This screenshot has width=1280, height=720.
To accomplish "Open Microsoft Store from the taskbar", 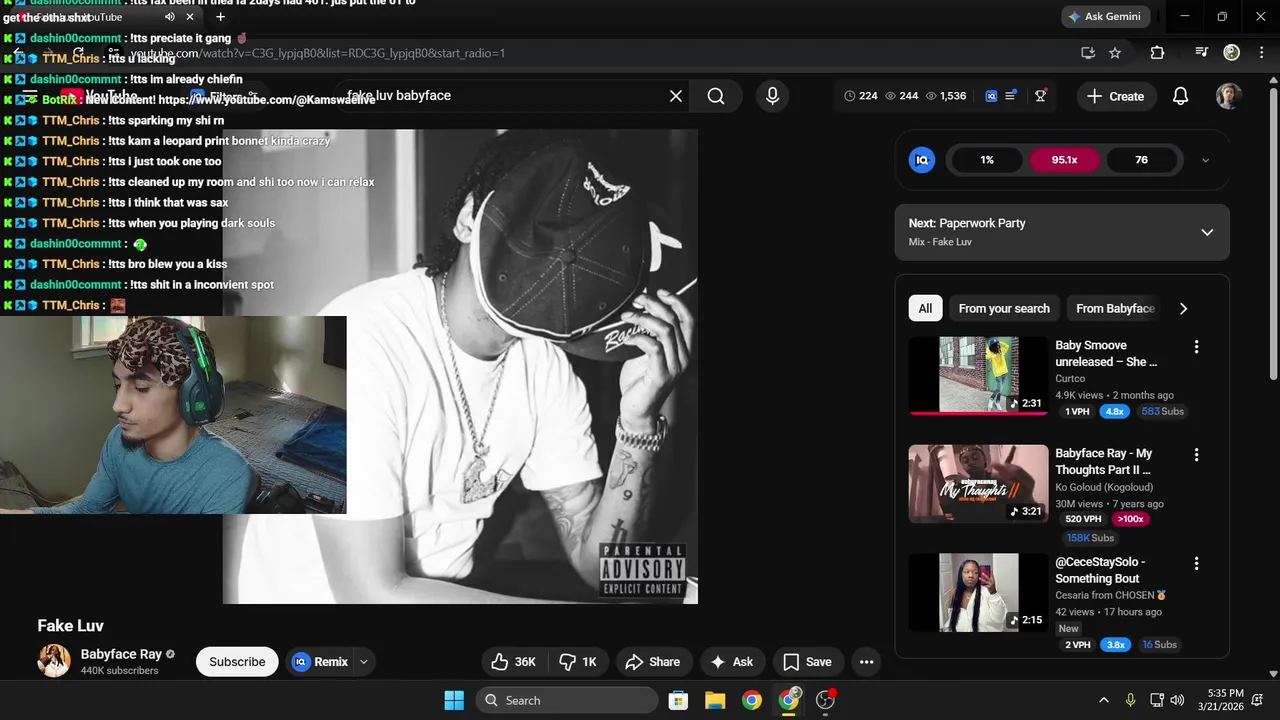I will (x=678, y=700).
